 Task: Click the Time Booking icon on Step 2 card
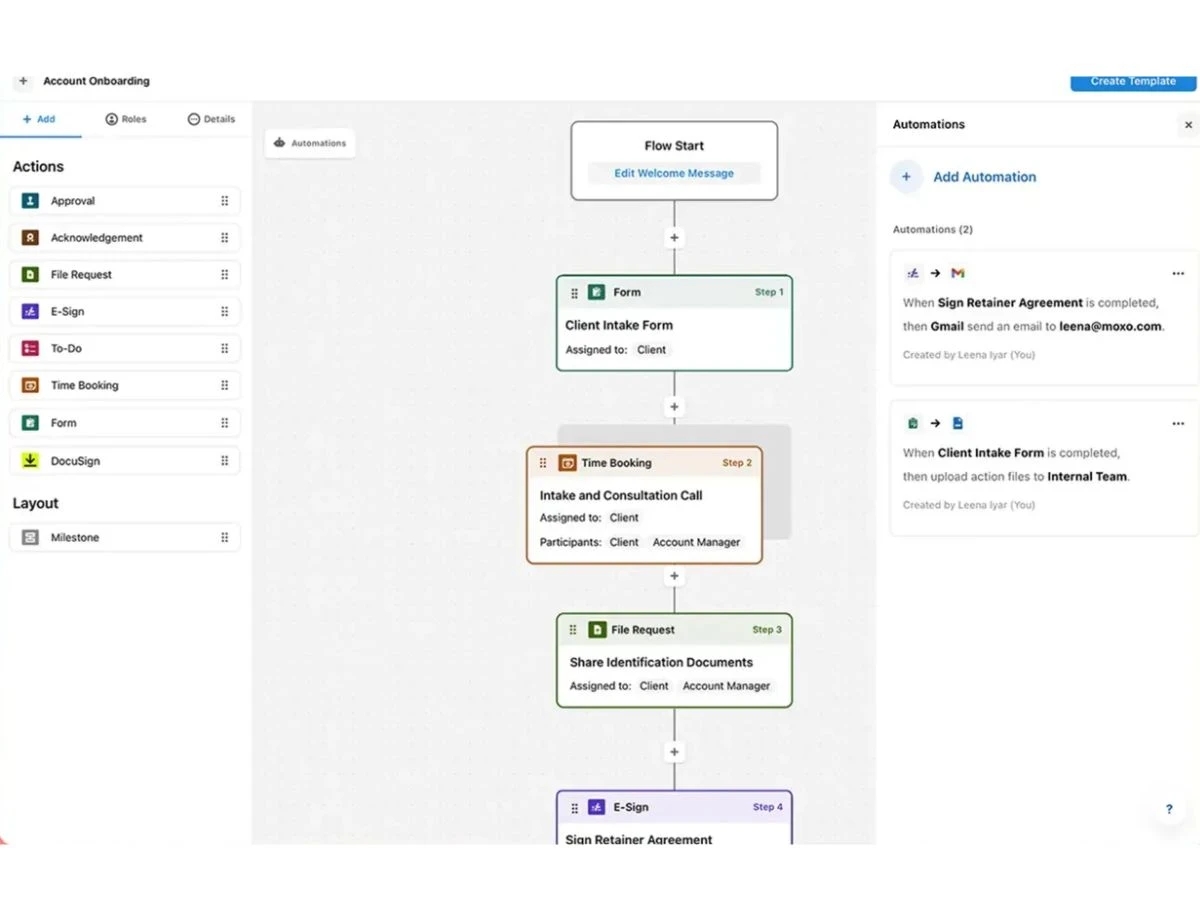567,463
